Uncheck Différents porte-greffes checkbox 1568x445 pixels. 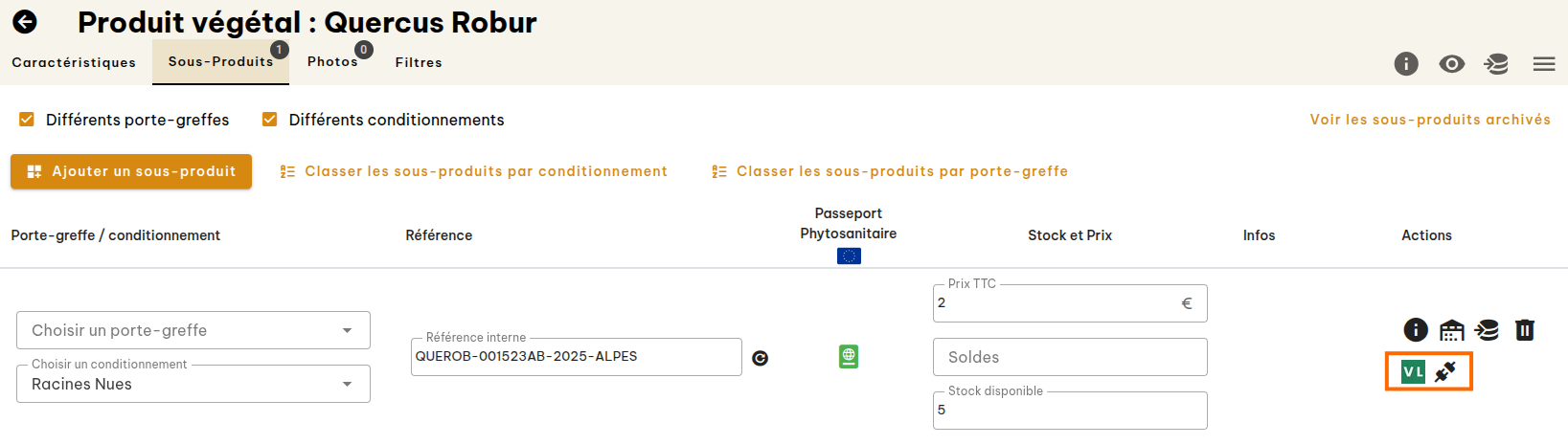click(27, 120)
